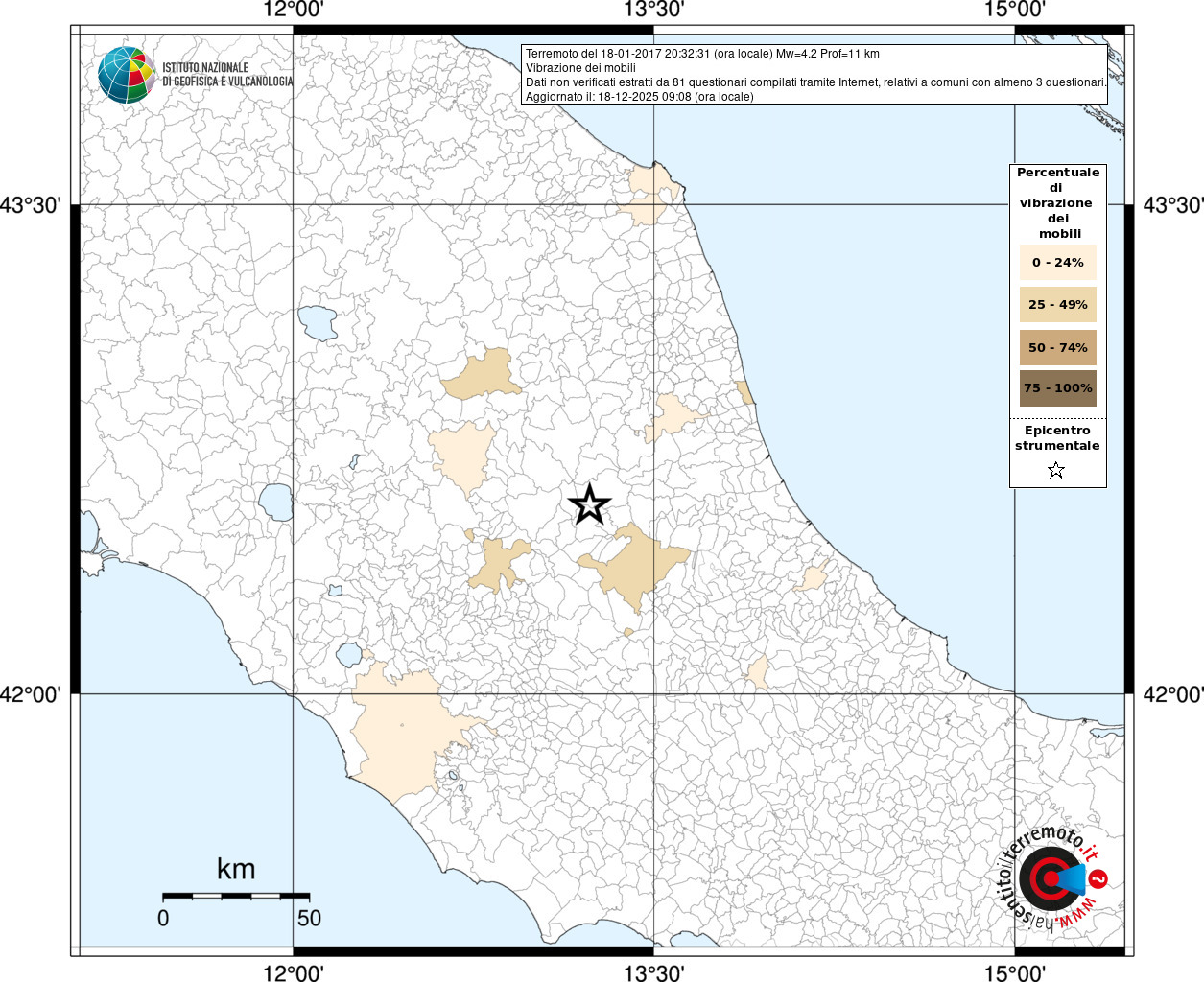Screen dimensions: 1204x982
Task: Select the 75 - 100% legend swatch
Action: click(x=1057, y=388)
